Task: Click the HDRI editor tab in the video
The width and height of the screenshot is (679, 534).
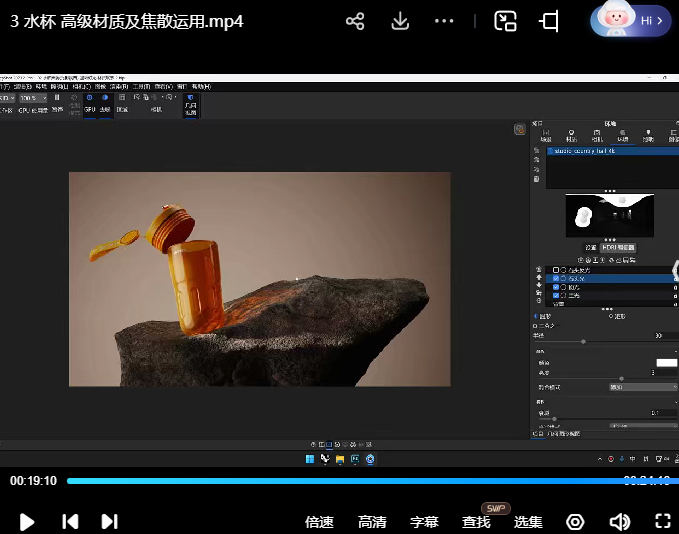Action: click(x=618, y=247)
